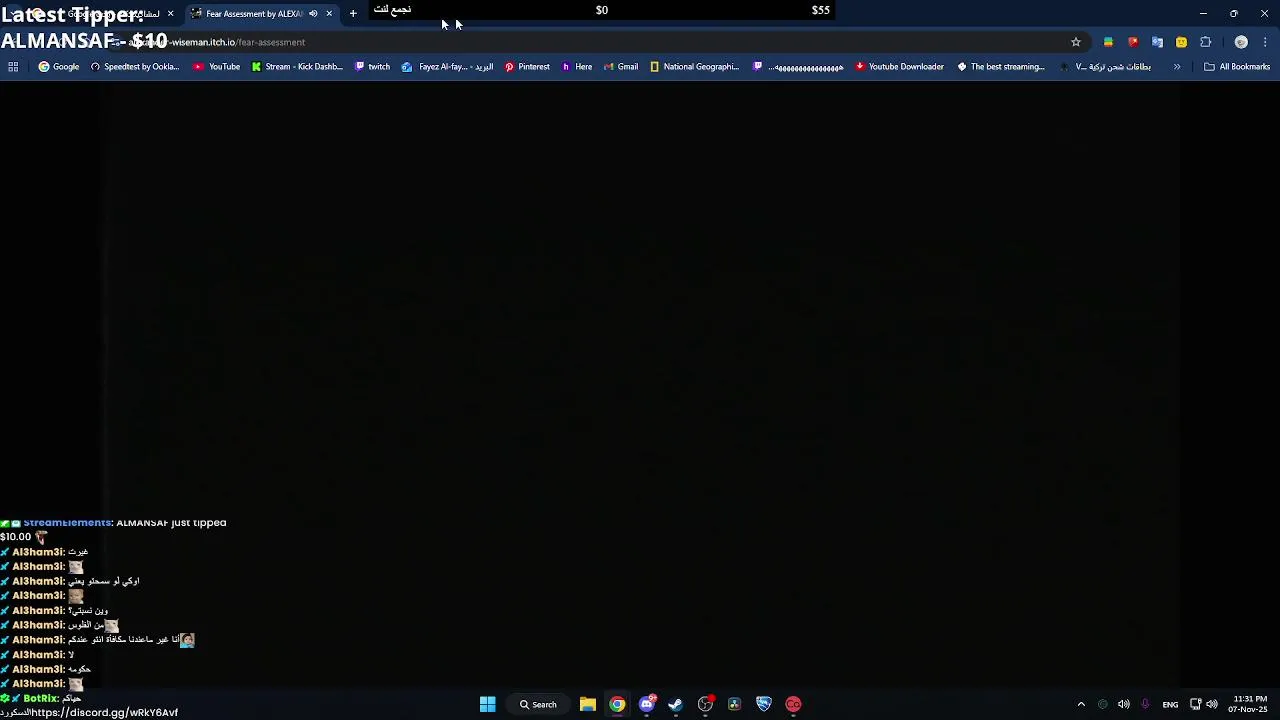
Task: Open the Stream - Kick Dashboard bookmark
Action: click(297, 67)
